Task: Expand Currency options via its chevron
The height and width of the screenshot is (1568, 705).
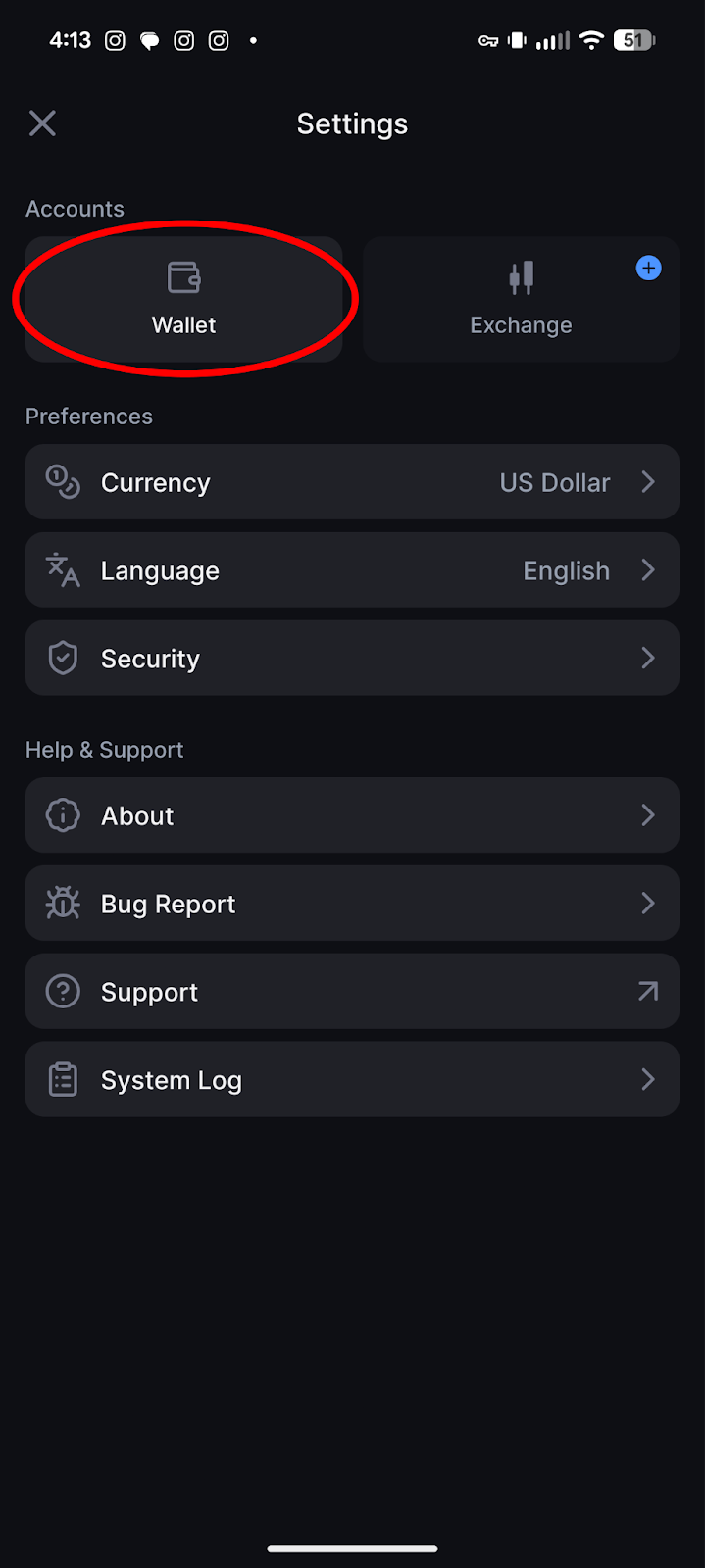Action: click(x=648, y=482)
